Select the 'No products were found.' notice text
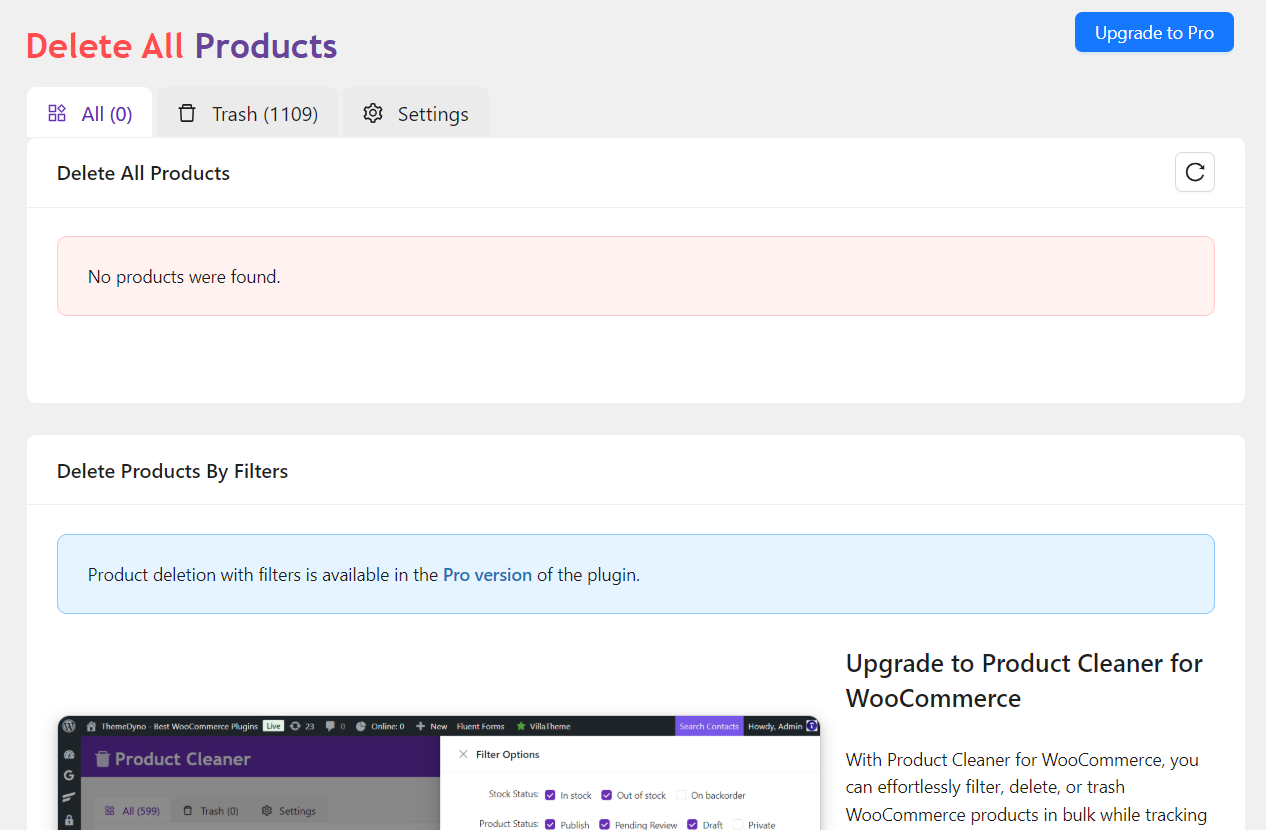 [x=184, y=277]
